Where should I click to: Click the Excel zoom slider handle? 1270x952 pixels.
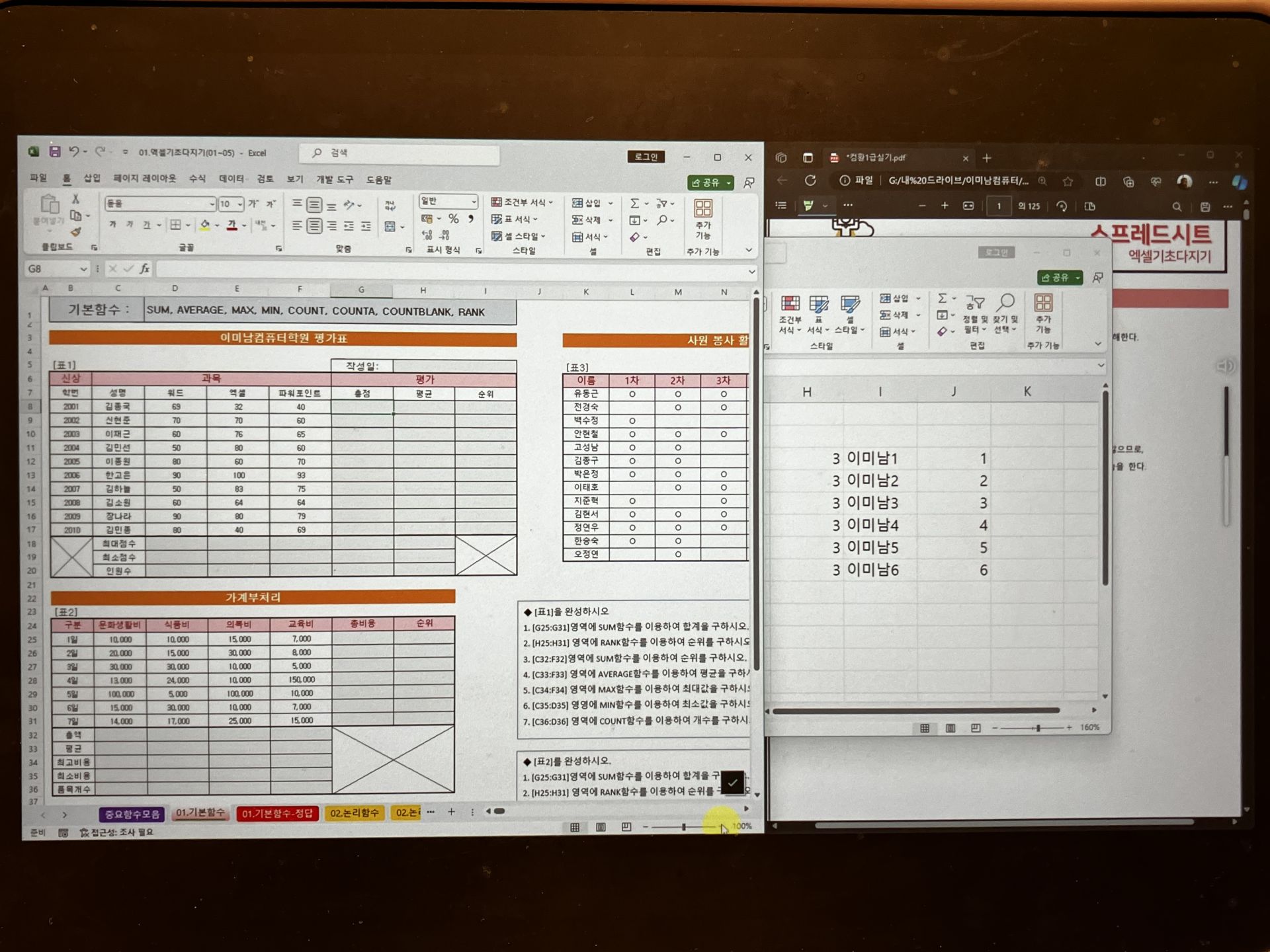click(x=683, y=827)
